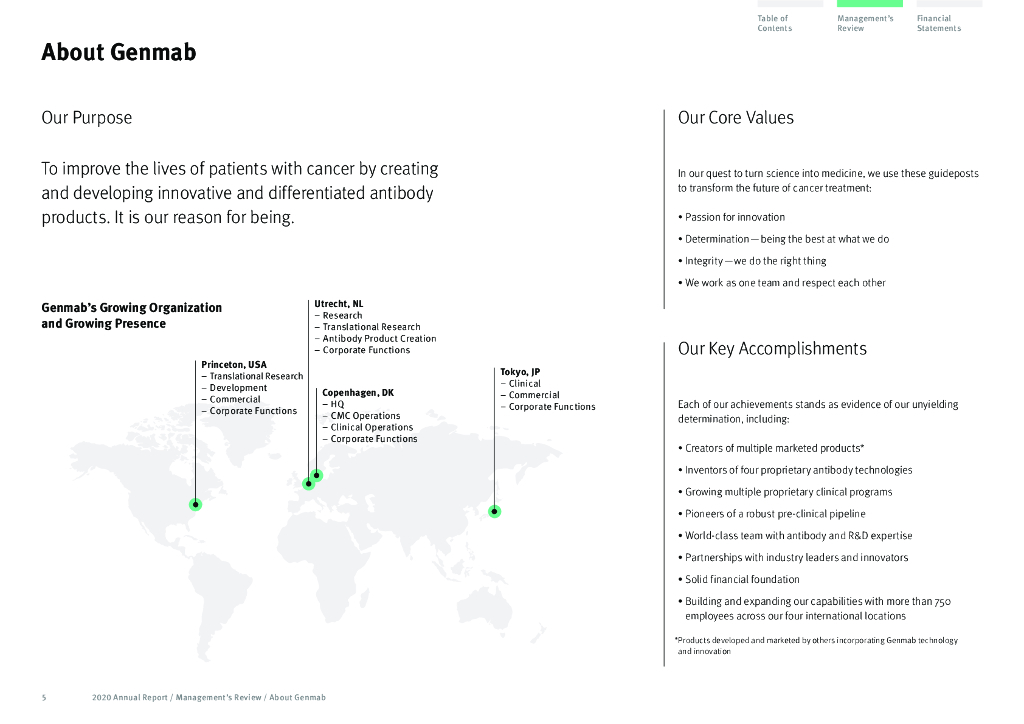1024x724 pixels.
Task: Click 'We work as one team' bullet
Action: [782, 283]
